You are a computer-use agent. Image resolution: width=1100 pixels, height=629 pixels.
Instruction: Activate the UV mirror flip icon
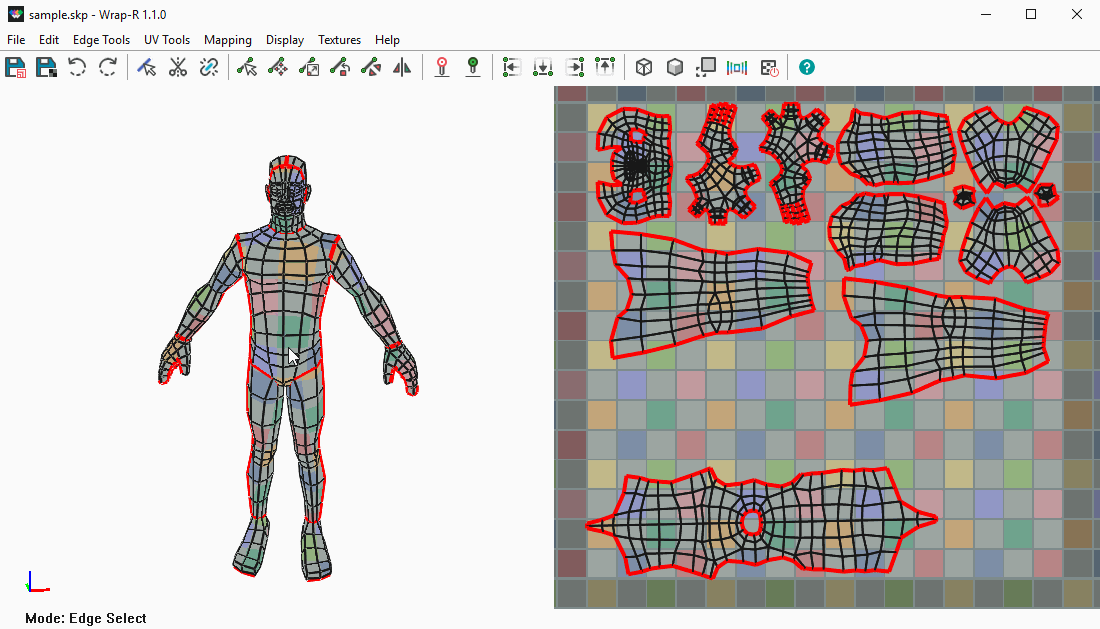(x=402, y=67)
